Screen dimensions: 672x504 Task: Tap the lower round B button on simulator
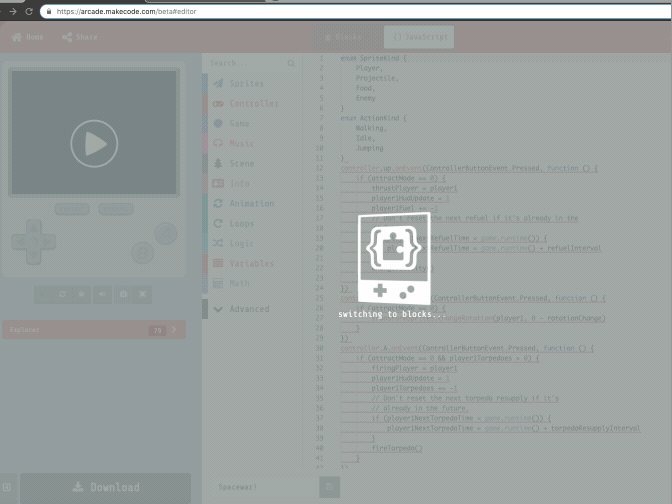143,253
